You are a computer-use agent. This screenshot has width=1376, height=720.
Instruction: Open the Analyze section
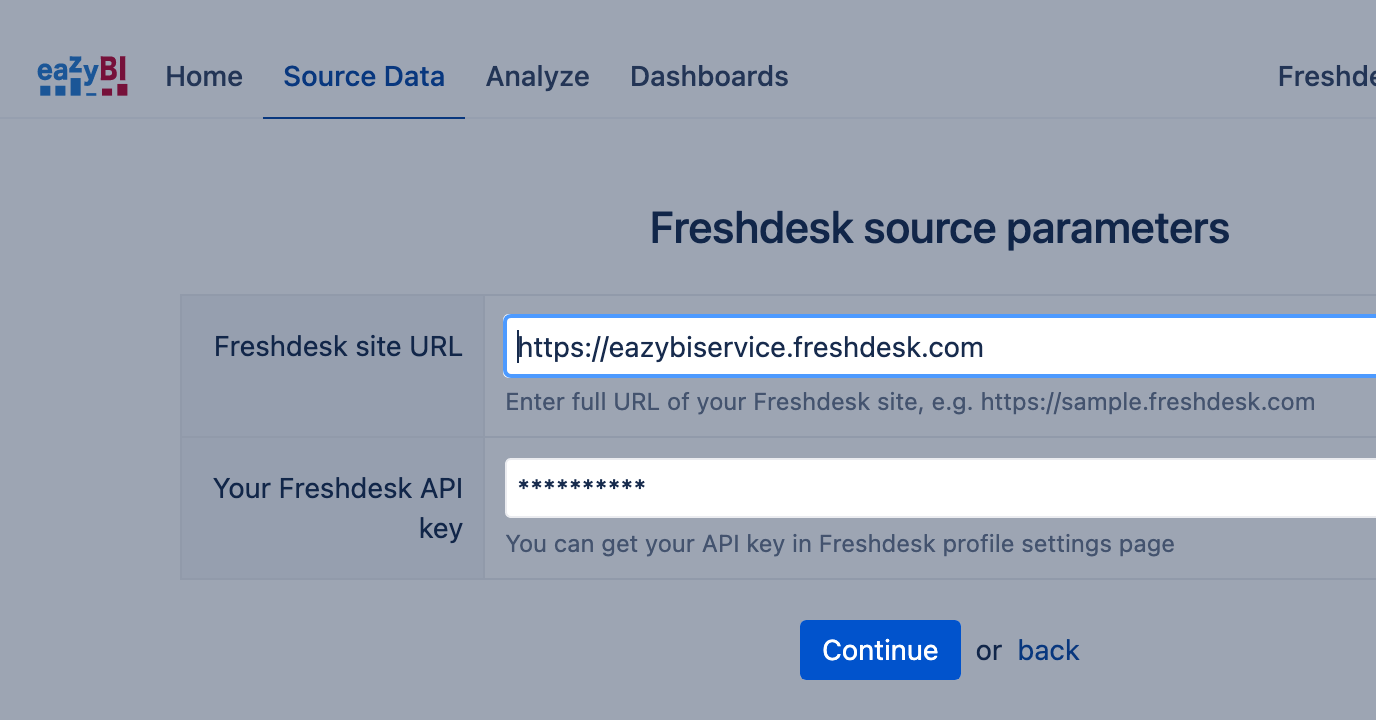pyautogui.click(x=537, y=77)
